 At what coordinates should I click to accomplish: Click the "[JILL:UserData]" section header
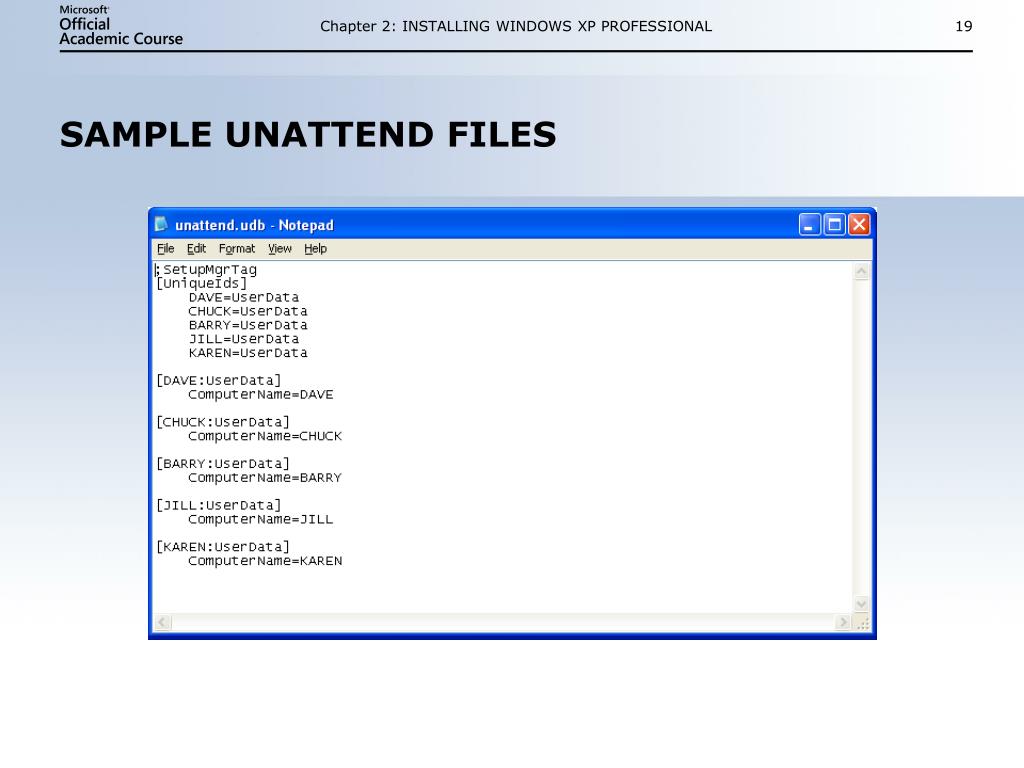(219, 505)
